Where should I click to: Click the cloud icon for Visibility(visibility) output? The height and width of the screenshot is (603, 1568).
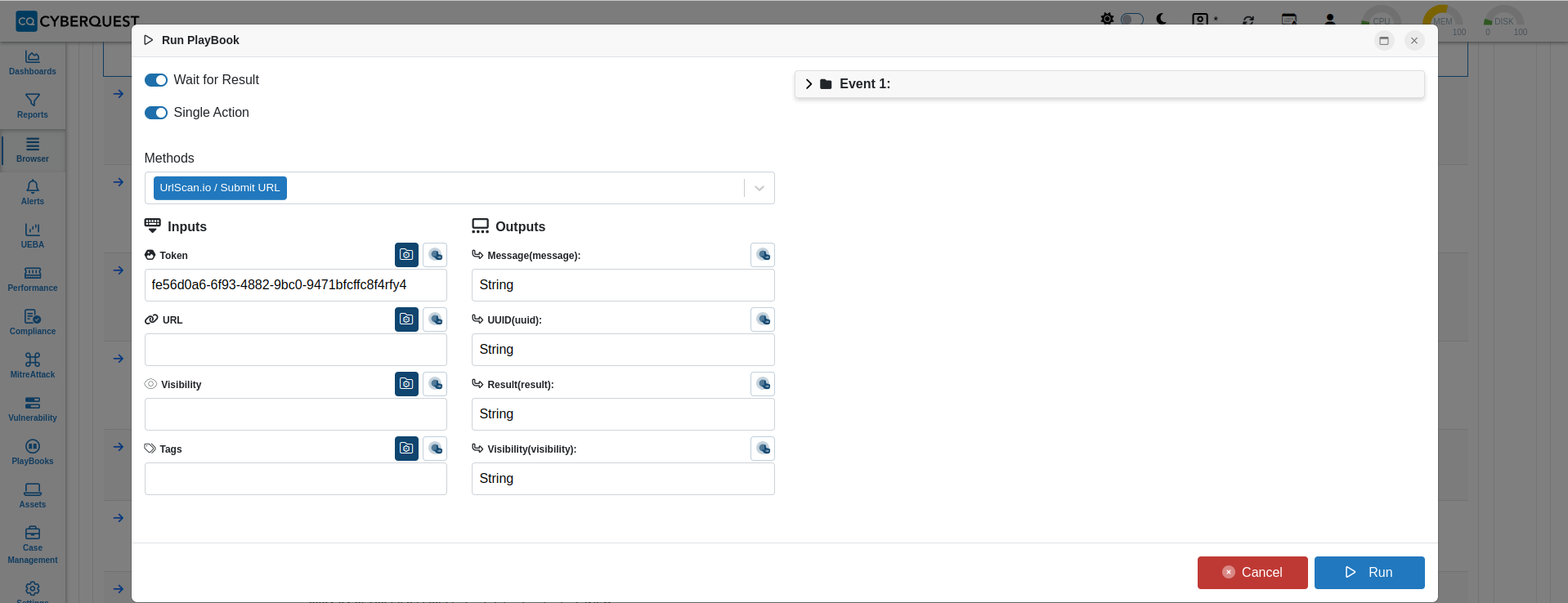click(763, 449)
